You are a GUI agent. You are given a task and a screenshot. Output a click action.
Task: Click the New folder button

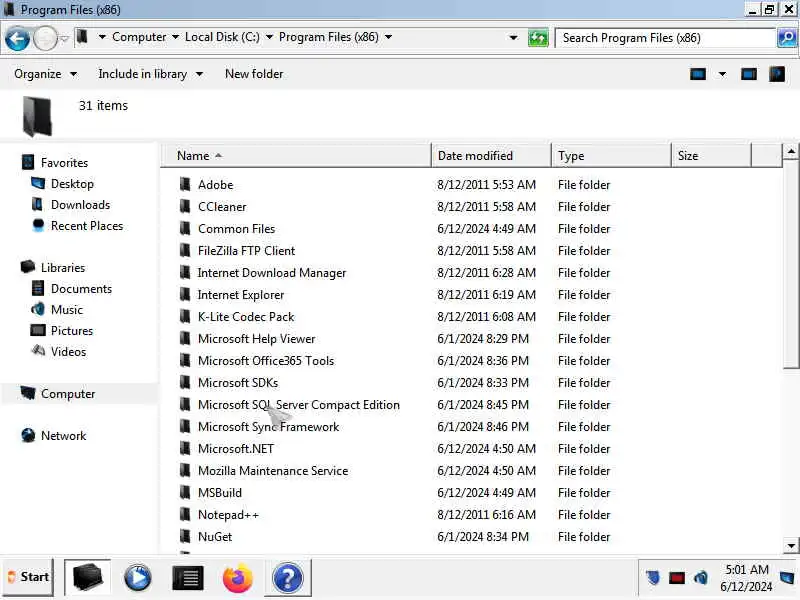[x=254, y=74]
